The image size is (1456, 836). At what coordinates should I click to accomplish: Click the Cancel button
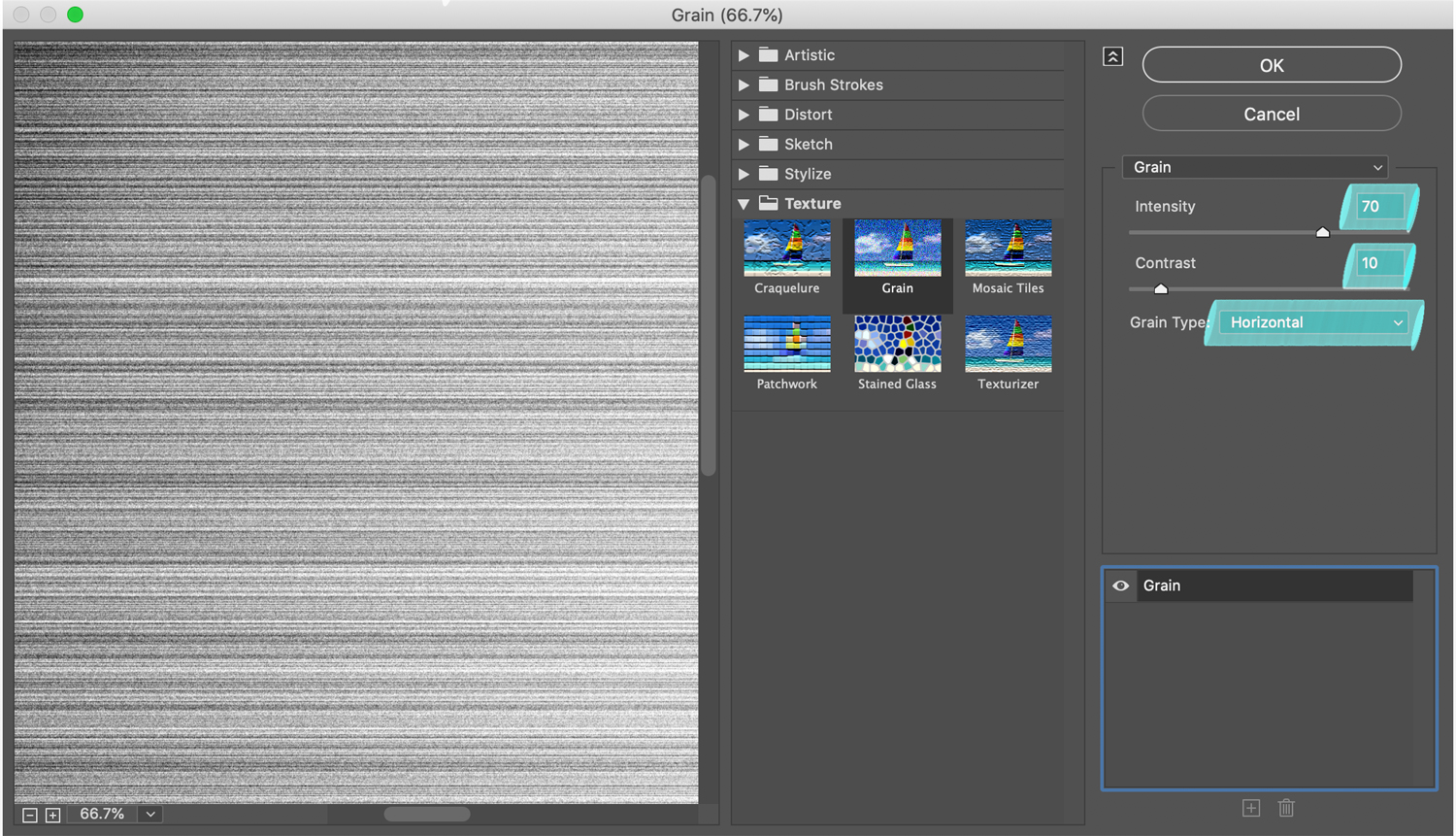(x=1272, y=114)
